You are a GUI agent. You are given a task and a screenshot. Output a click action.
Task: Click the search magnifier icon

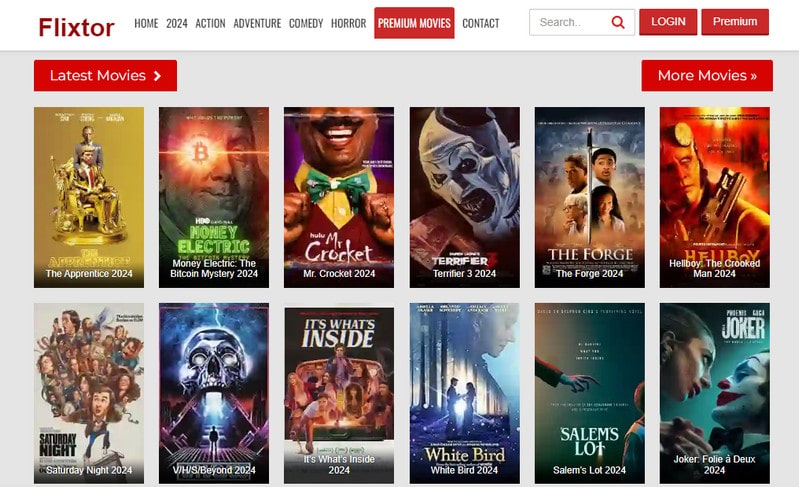pos(618,22)
